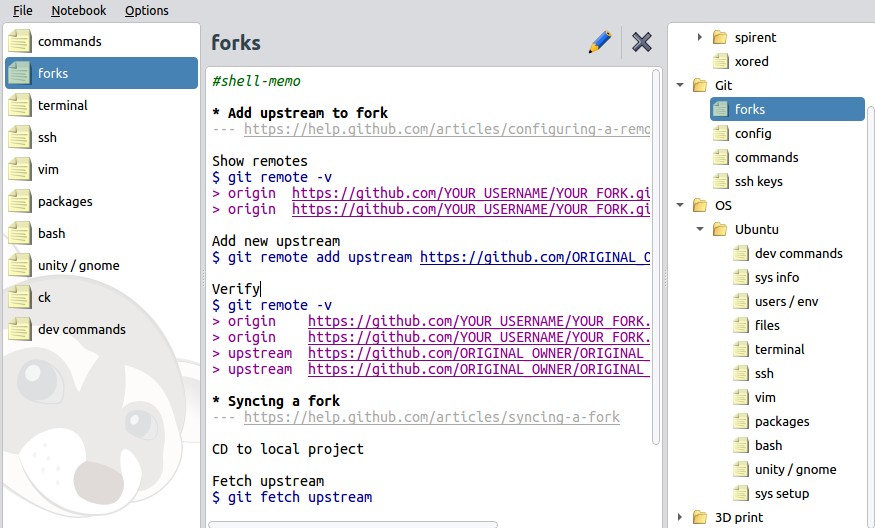Select the ssh note under Ubuntu
Screen dimensions: 875x528
pos(753,373)
